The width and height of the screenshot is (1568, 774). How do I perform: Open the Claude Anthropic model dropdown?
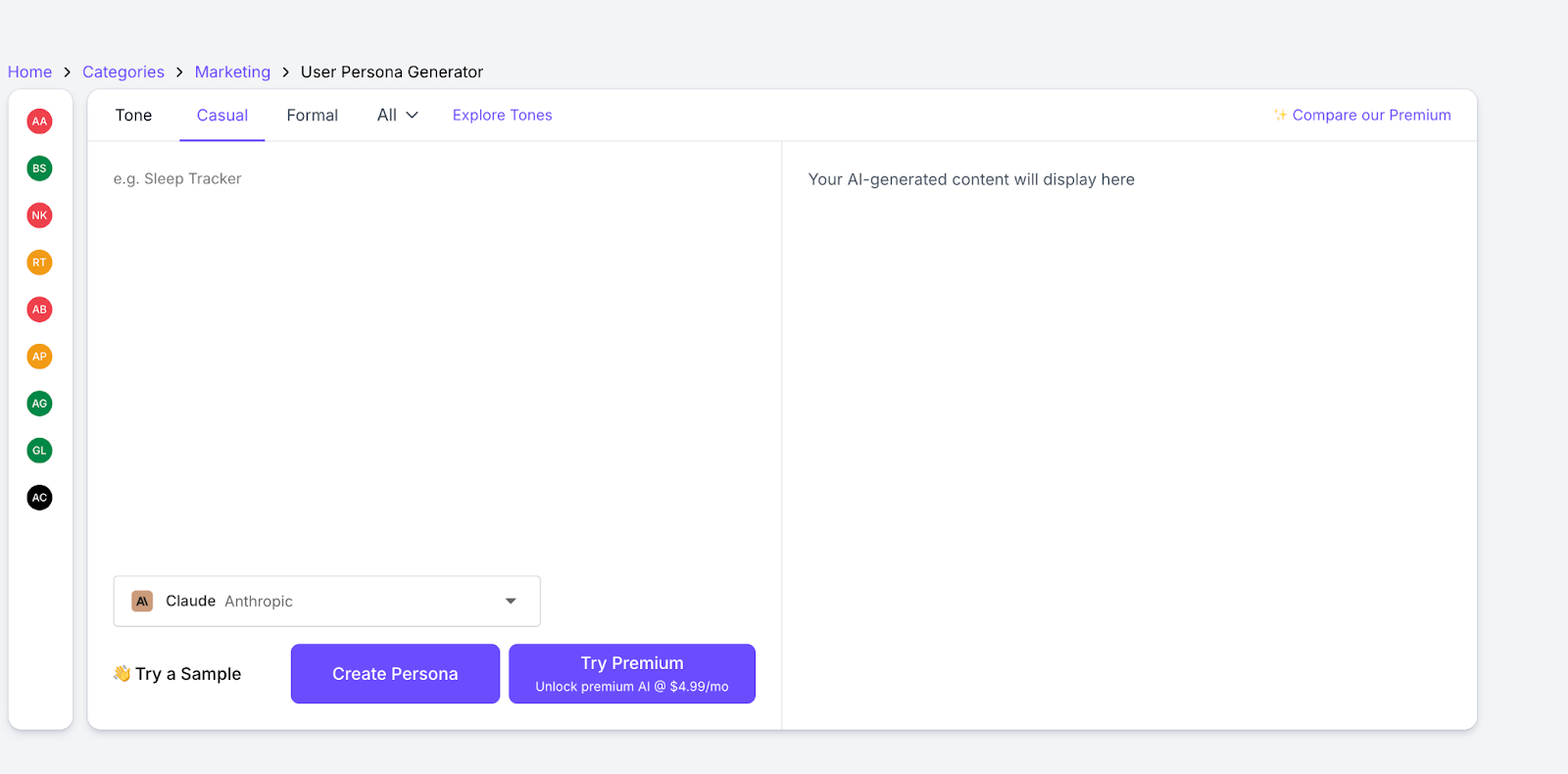[x=327, y=602]
